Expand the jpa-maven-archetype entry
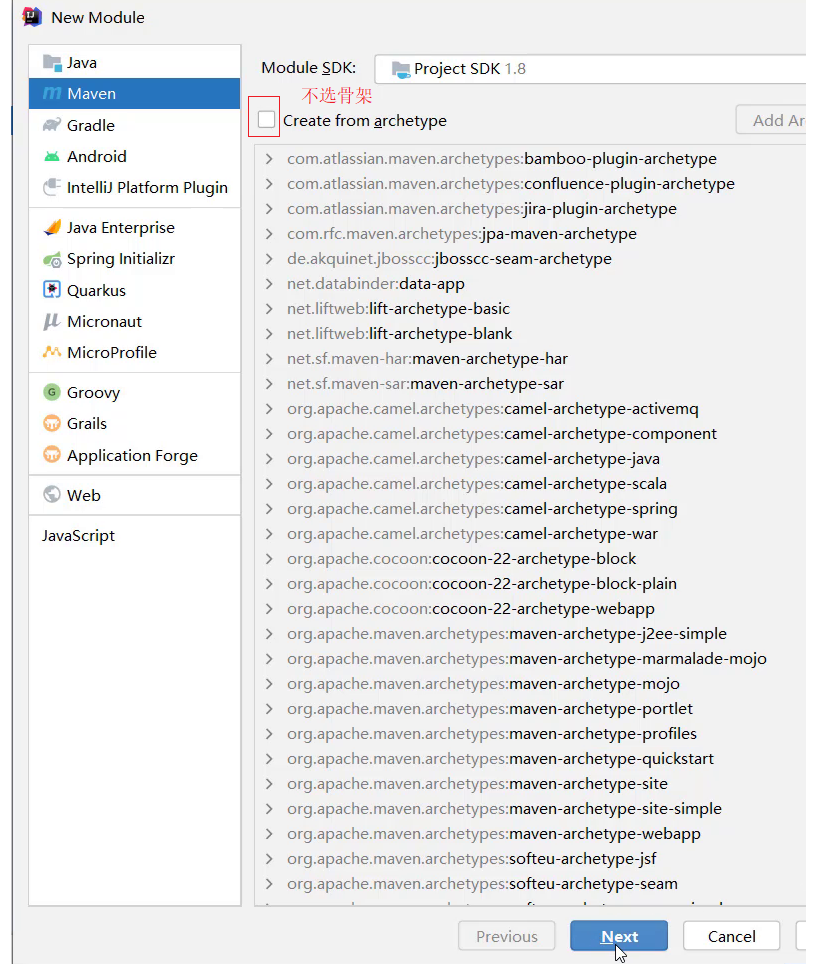This screenshot has width=826, height=974. click(269, 234)
